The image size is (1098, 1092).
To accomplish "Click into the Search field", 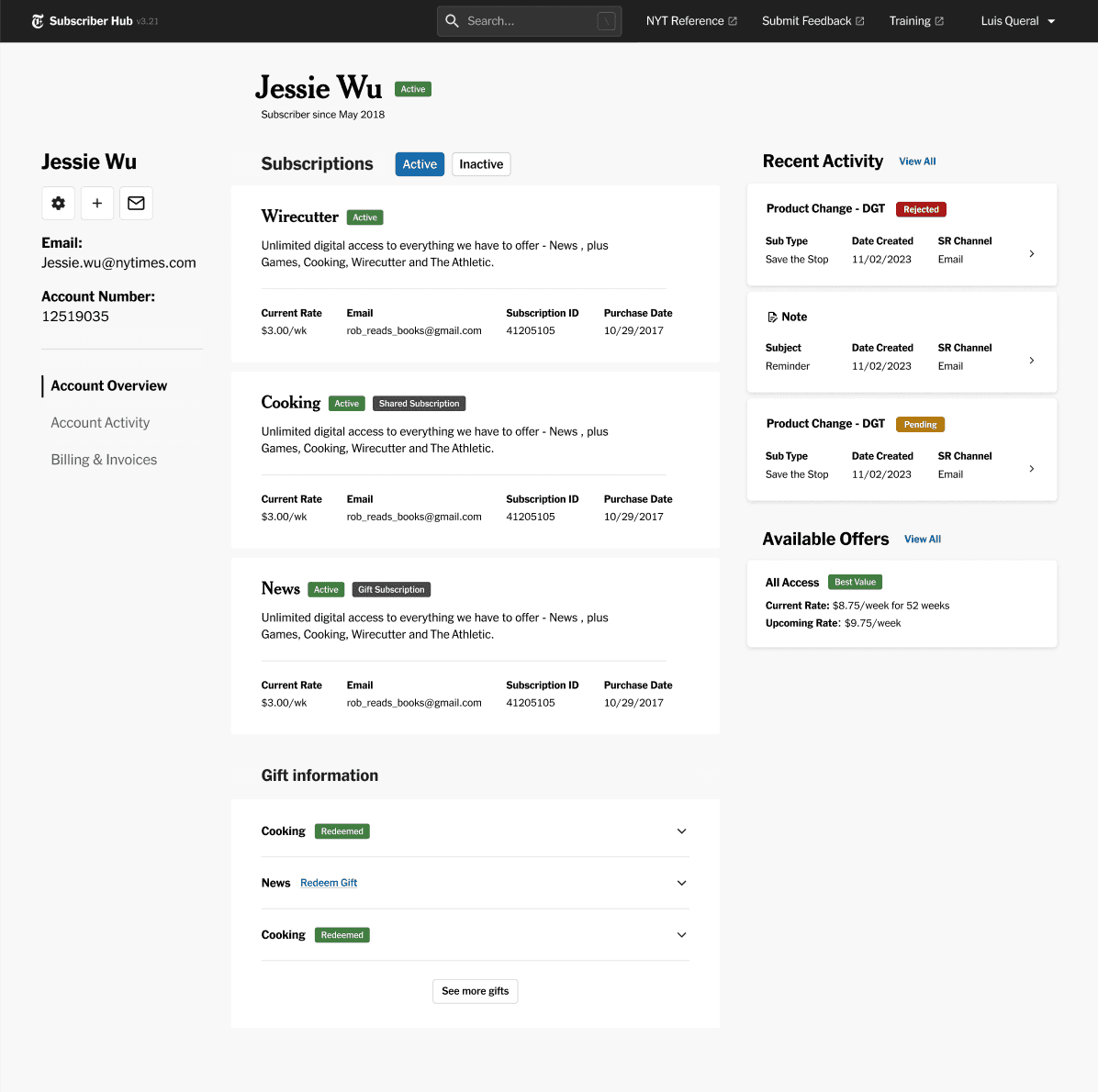I will click(530, 21).
